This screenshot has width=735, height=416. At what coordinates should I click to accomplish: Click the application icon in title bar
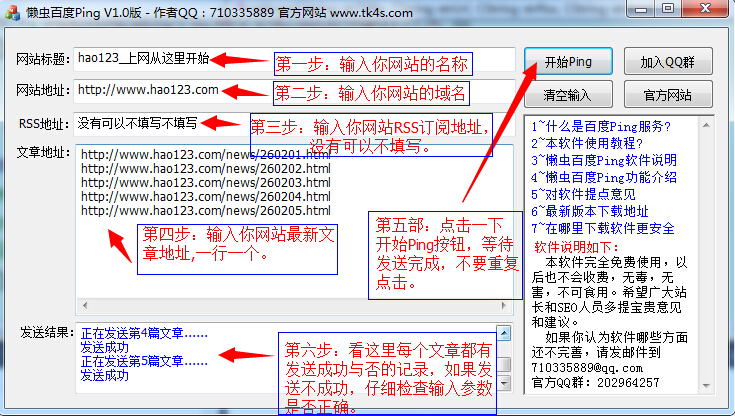(x=13, y=13)
